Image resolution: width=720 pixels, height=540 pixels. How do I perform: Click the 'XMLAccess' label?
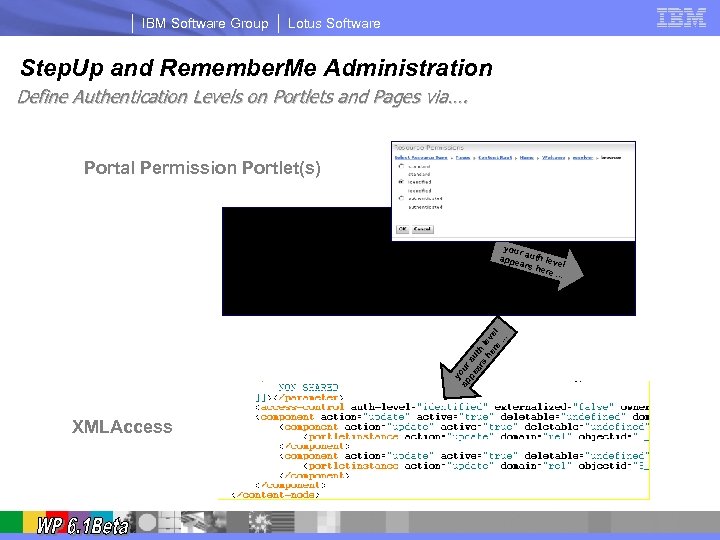[x=122, y=427]
